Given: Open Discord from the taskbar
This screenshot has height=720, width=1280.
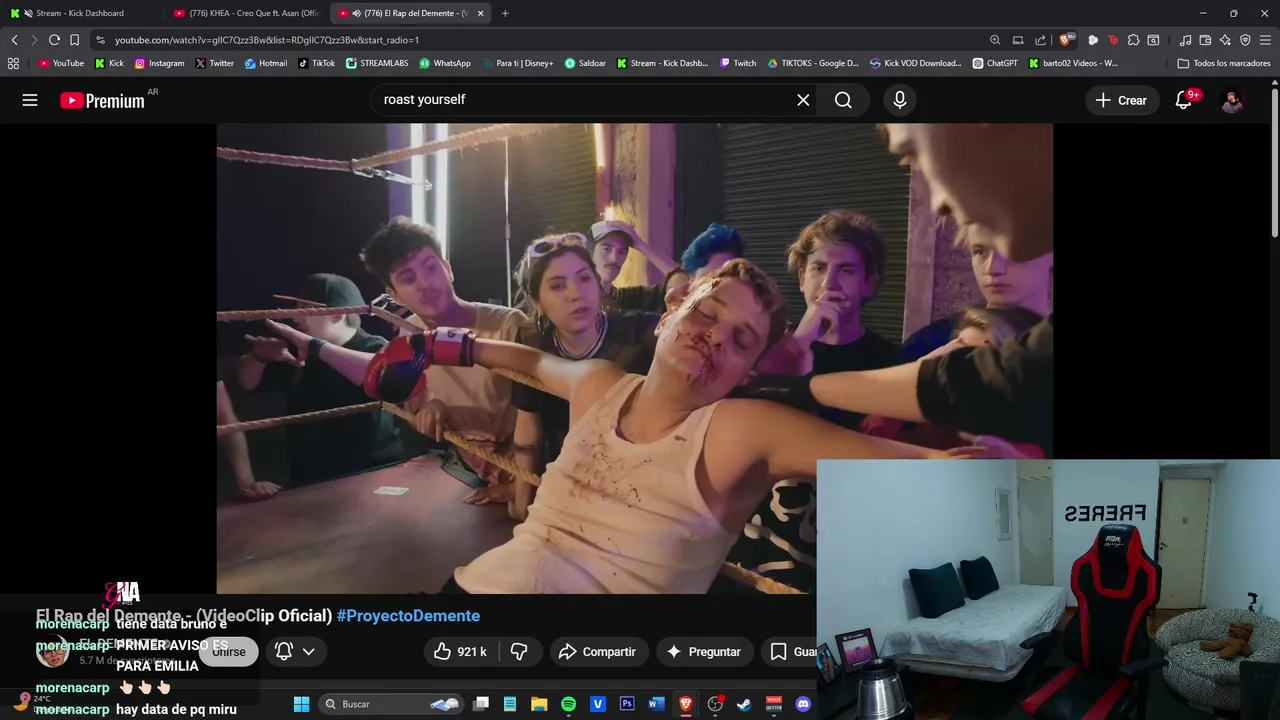Looking at the screenshot, I should tap(803, 704).
